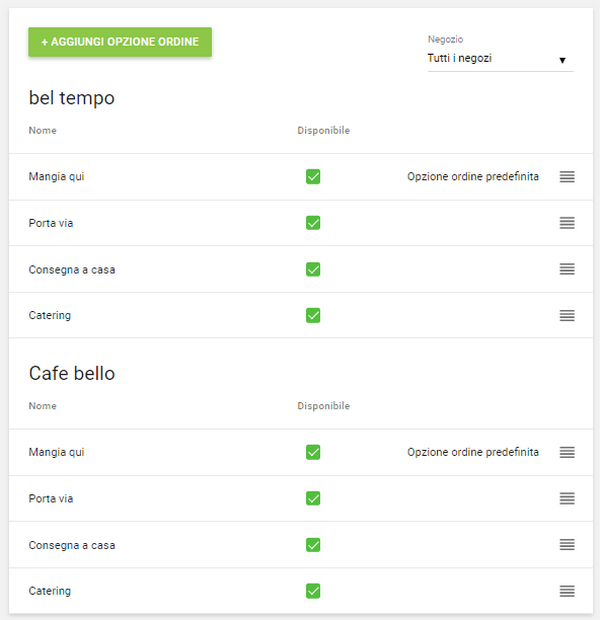Toggle Consegna a casa availability in Cafe bello
The image size is (600, 620).
313,545
